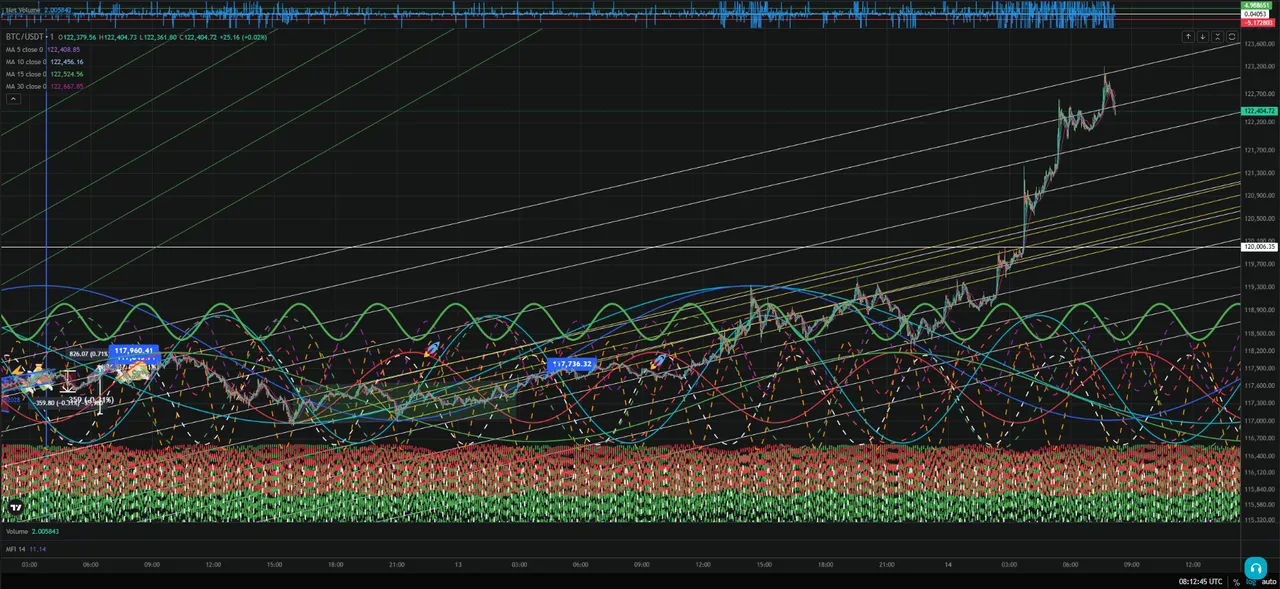1280x589 pixels.
Task: Click the 117,960.41 price label
Action: (134, 351)
